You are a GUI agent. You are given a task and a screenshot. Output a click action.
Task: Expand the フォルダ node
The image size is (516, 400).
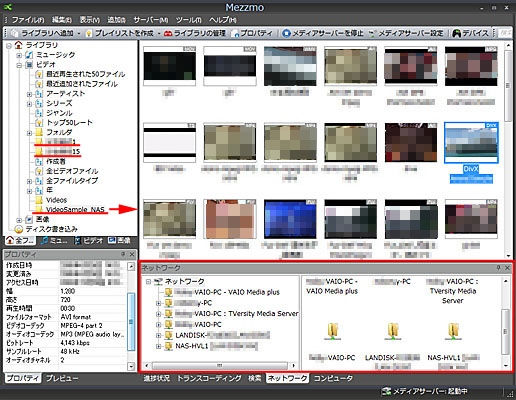pyautogui.click(x=29, y=133)
